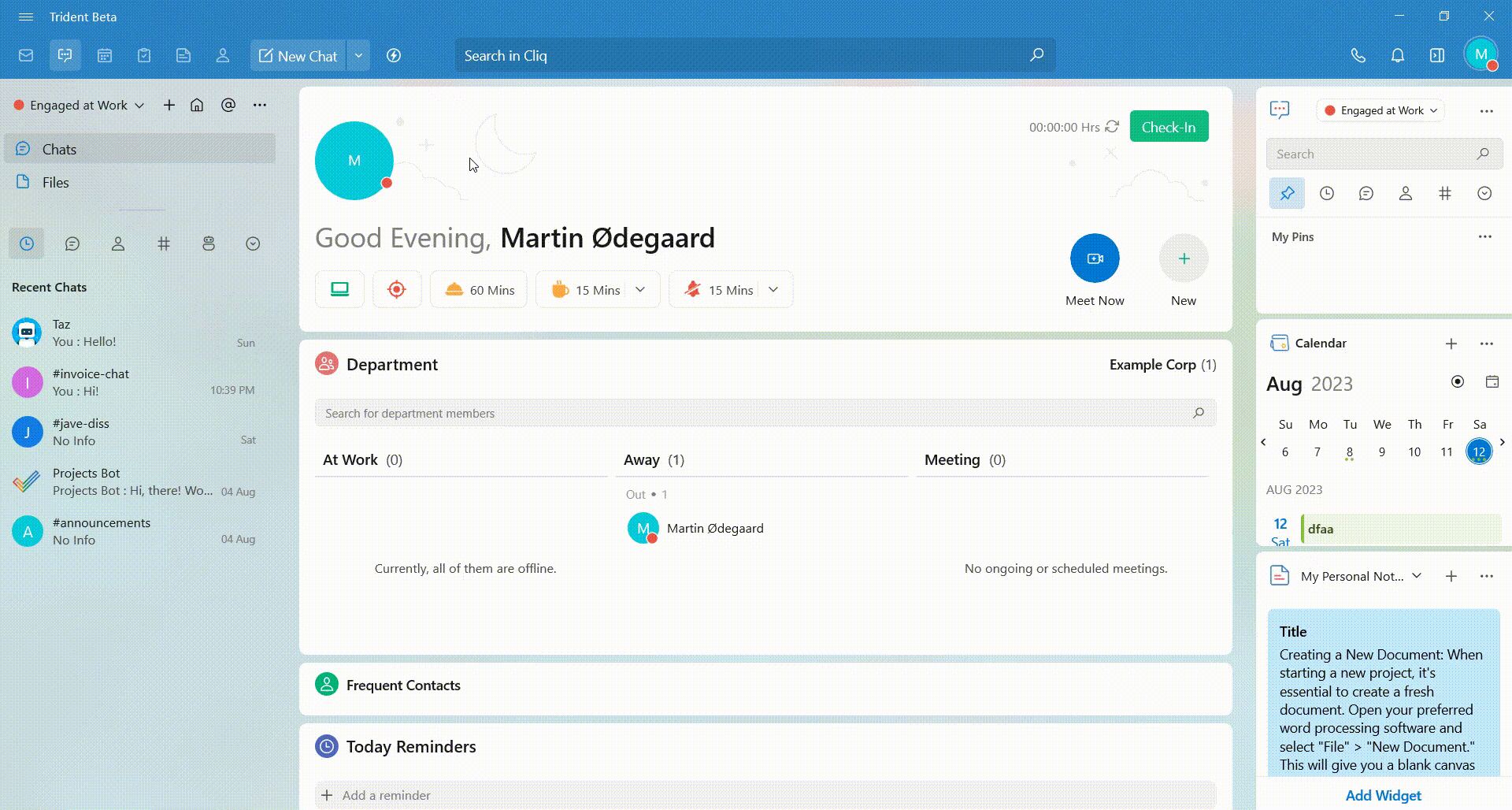Select the Files menu item

[55, 182]
